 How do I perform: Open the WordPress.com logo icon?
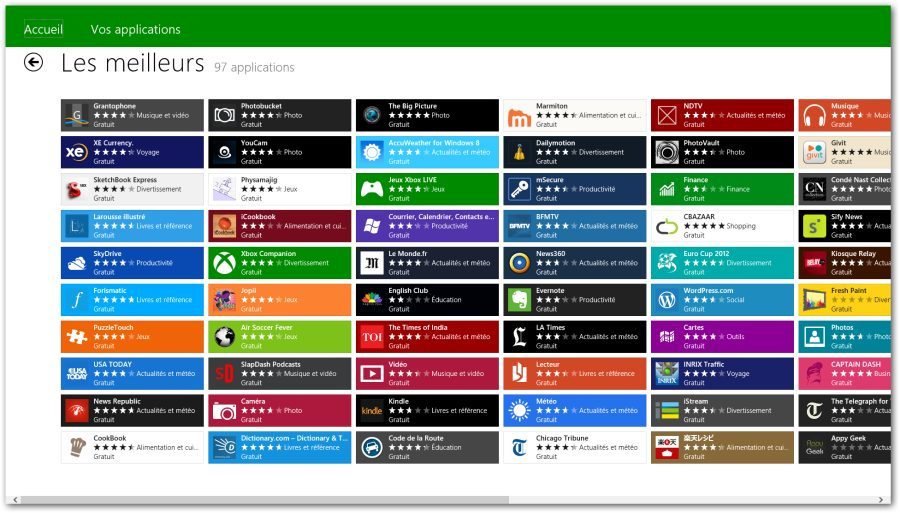point(666,300)
